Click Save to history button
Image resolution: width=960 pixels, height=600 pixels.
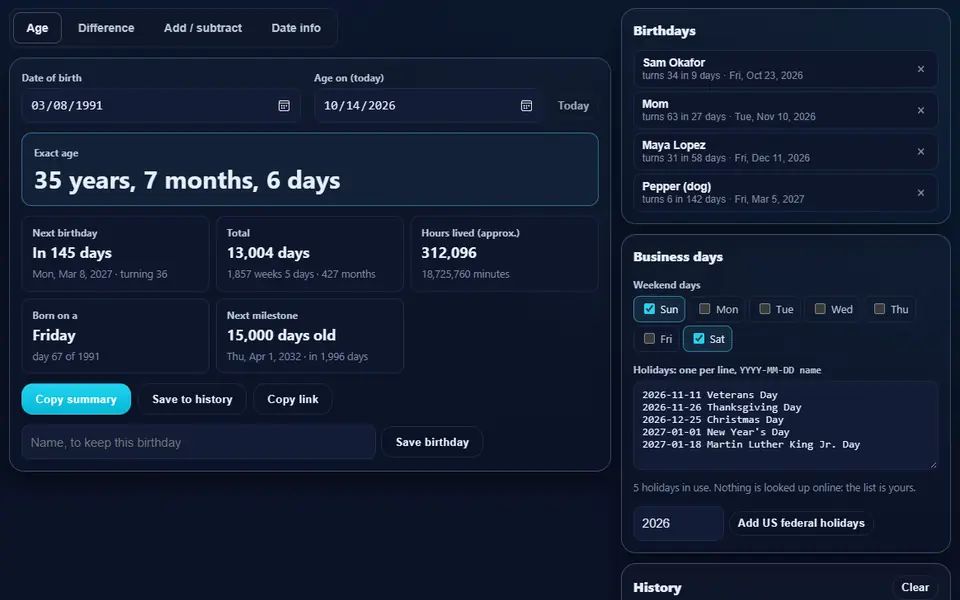click(192, 399)
